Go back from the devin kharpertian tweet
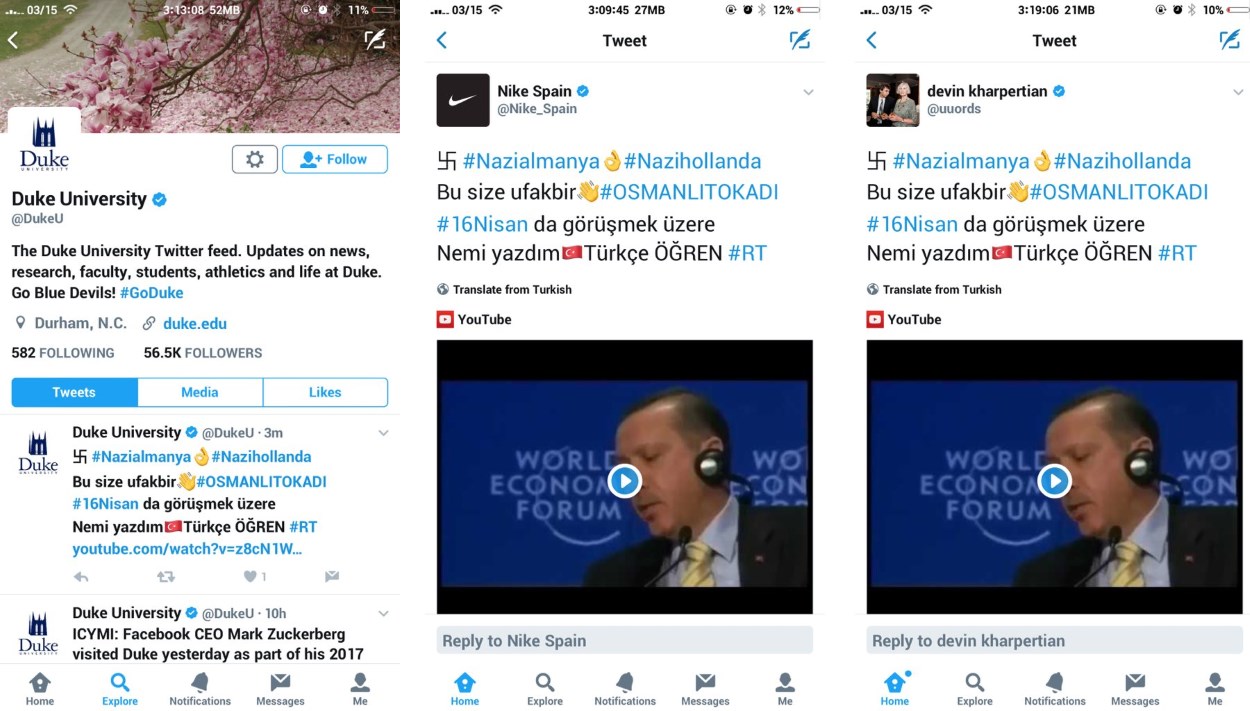This screenshot has height=711, width=1250. (x=871, y=40)
